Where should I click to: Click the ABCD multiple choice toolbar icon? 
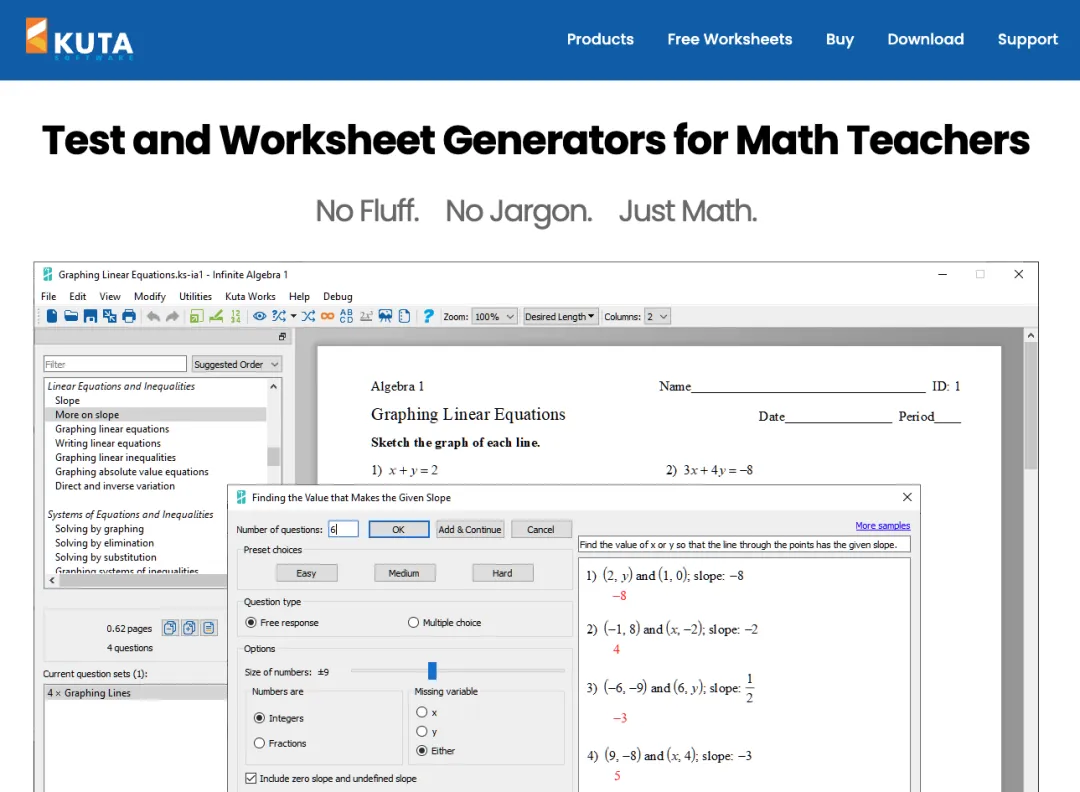[x=346, y=316]
